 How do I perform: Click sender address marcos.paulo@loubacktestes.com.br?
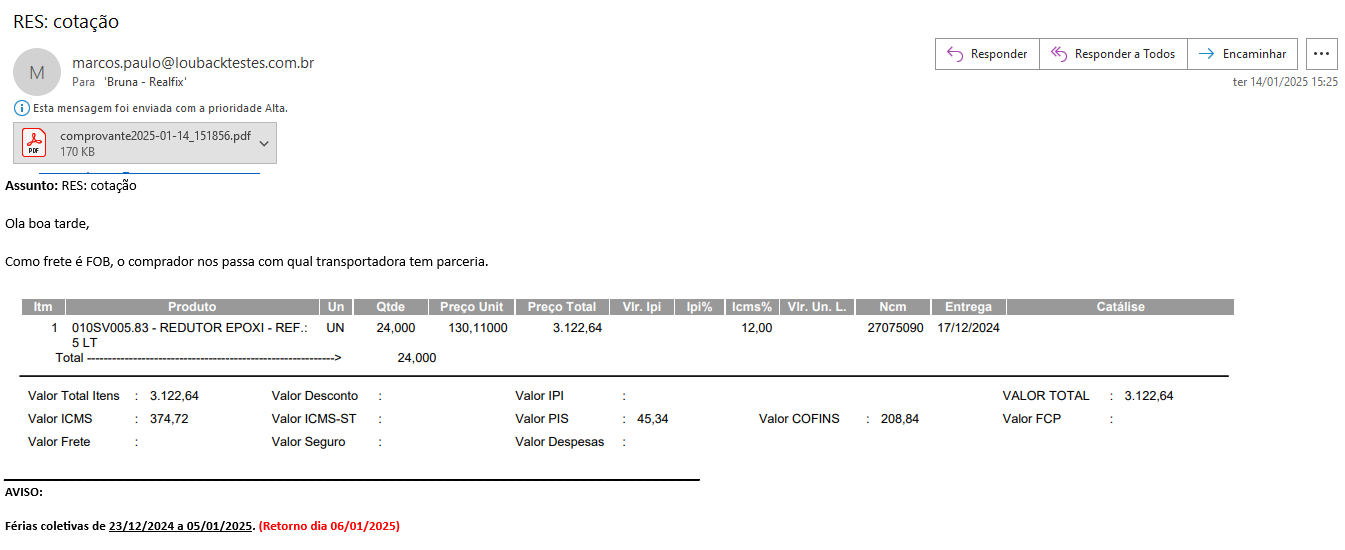193,63
